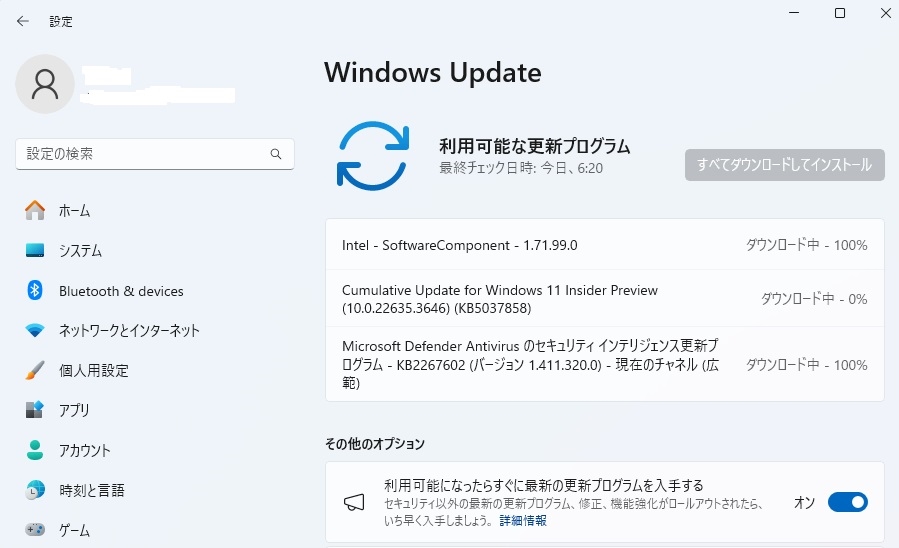Click the オン label beside the toggle
This screenshot has width=899, height=548.
(x=804, y=503)
